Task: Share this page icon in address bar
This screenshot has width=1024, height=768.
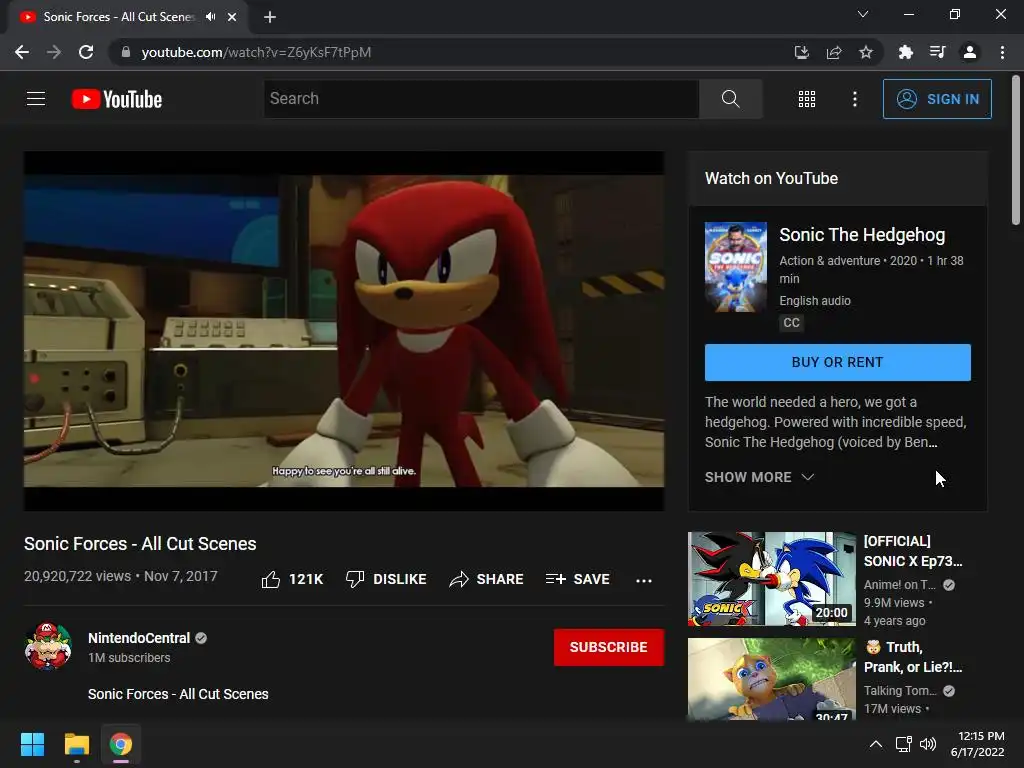Action: tap(834, 52)
